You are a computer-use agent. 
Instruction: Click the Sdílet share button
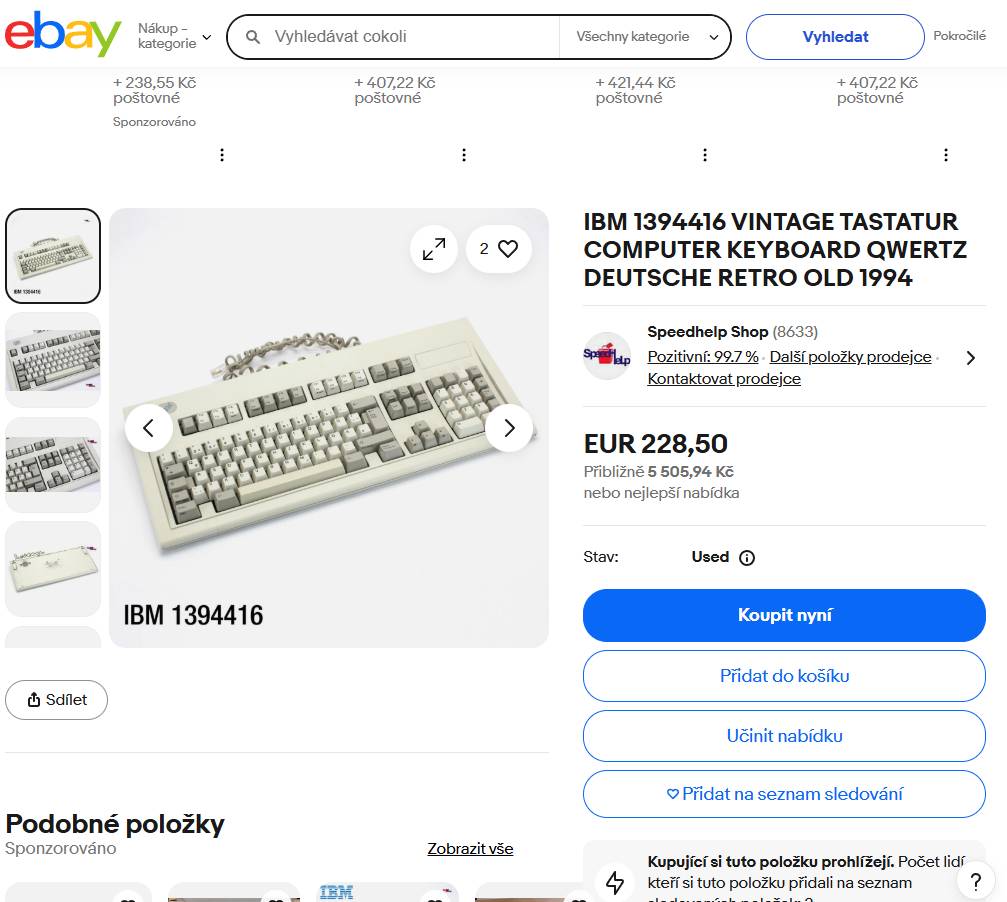coord(56,700)
